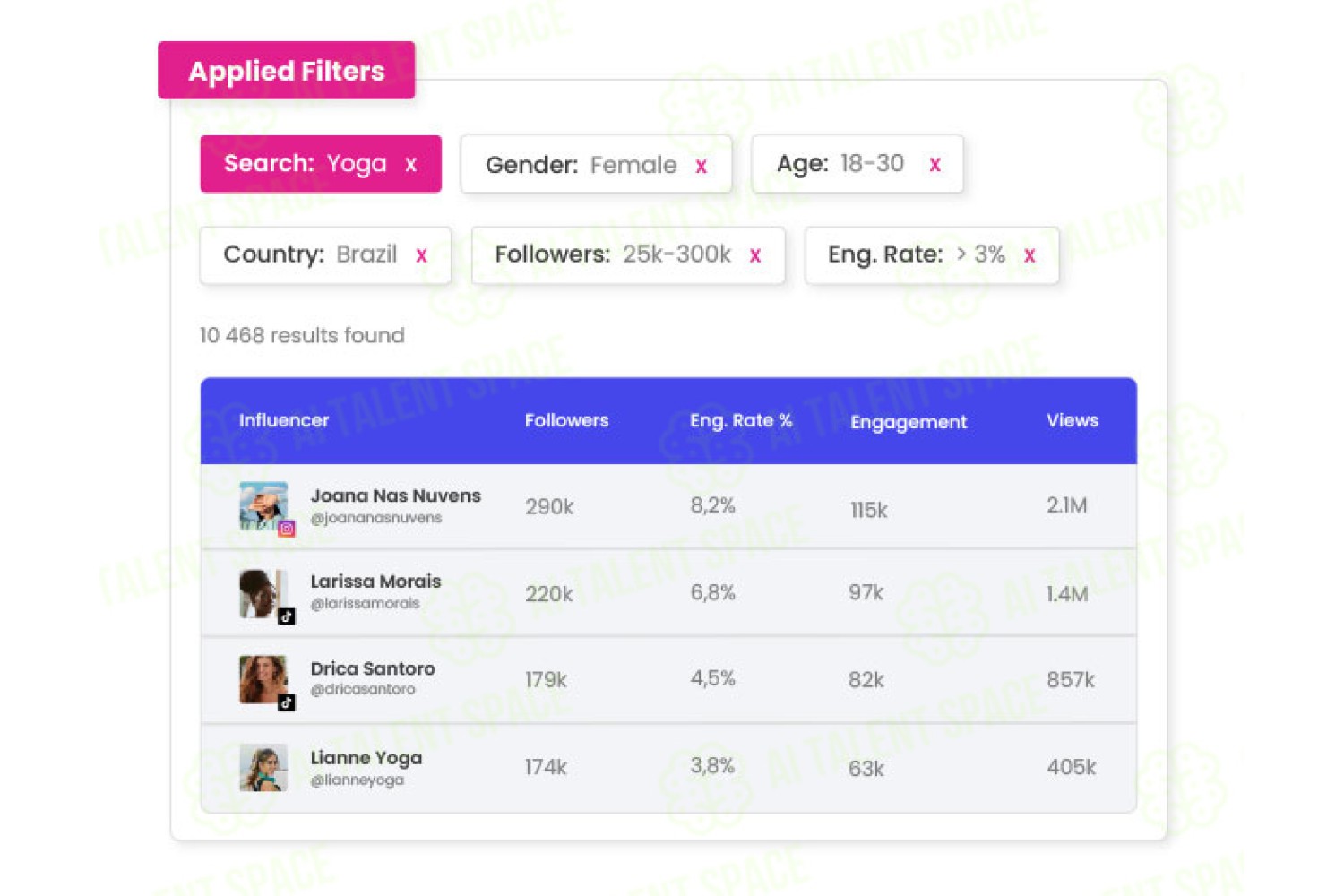
Task: Remove the Country: Brazil filter via x
Action: click(422, 255)
